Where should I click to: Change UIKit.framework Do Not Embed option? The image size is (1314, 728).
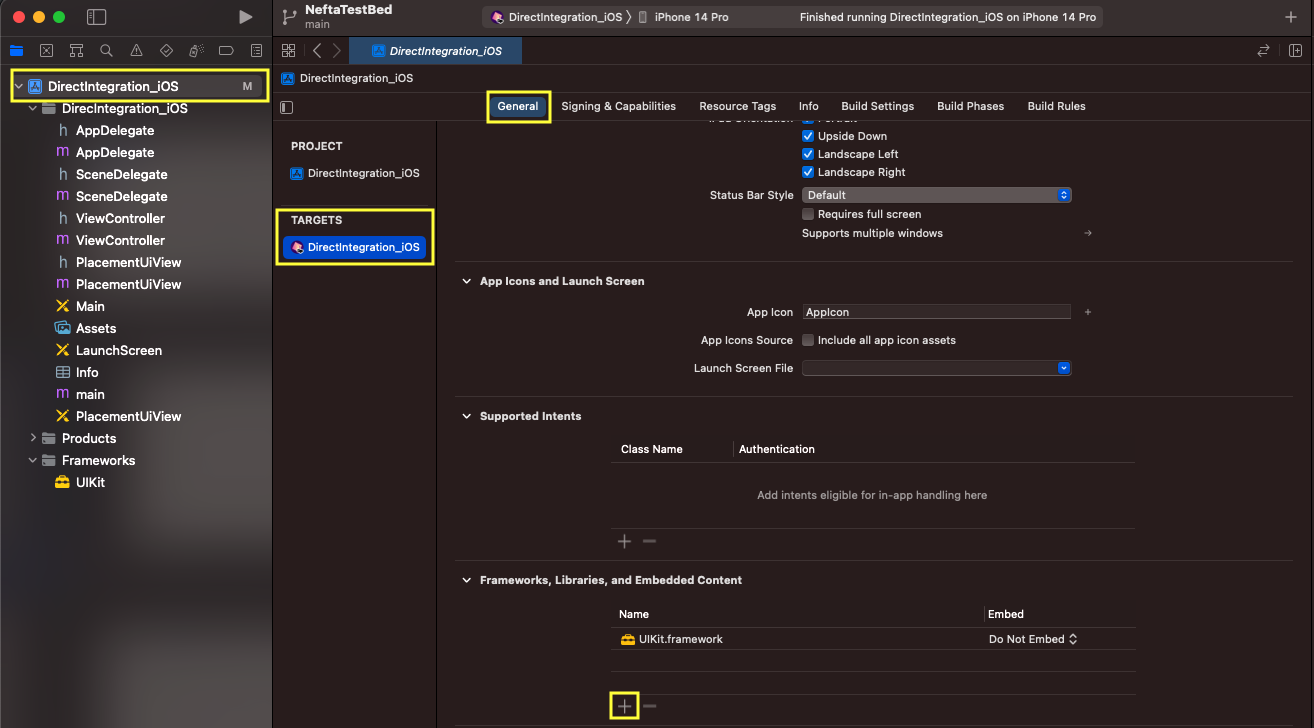click(1033, 639)
